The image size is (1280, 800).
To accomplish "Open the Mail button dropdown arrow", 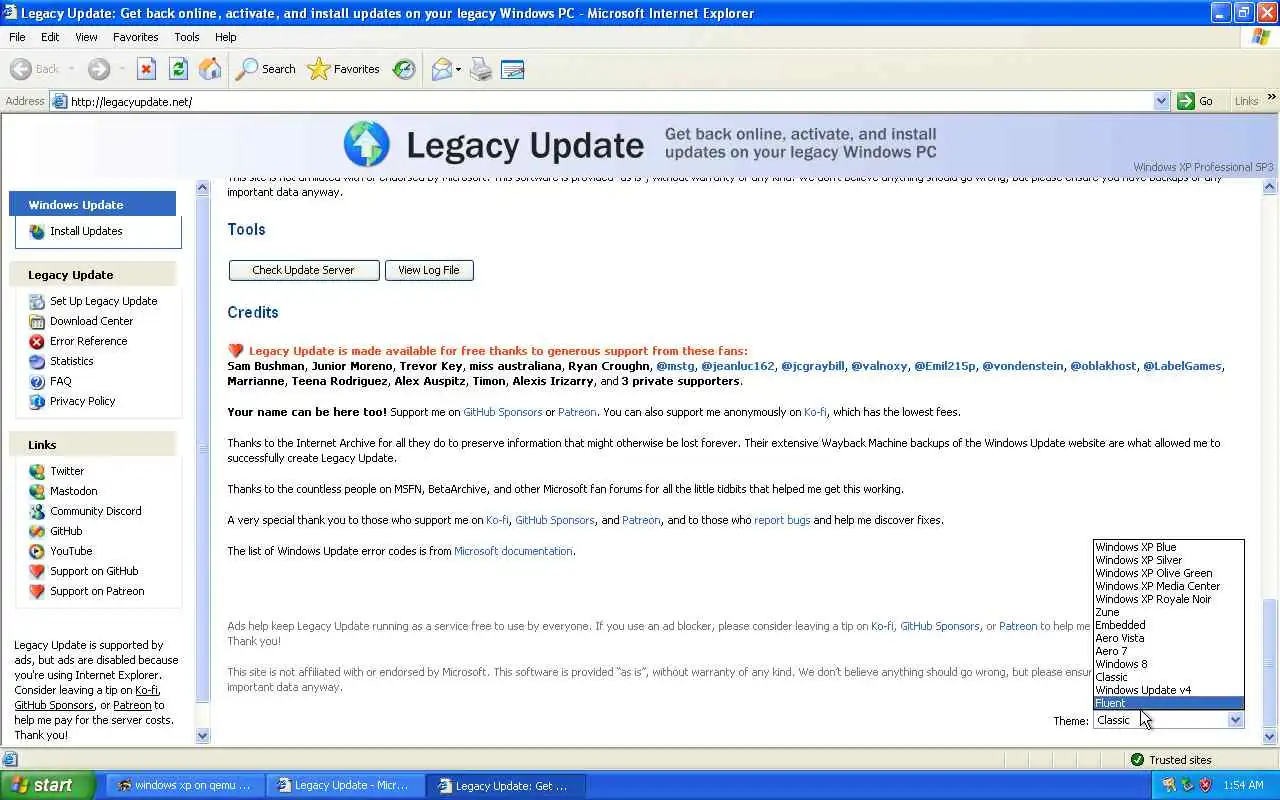I will pyautogui.click(x=458, y=69).
